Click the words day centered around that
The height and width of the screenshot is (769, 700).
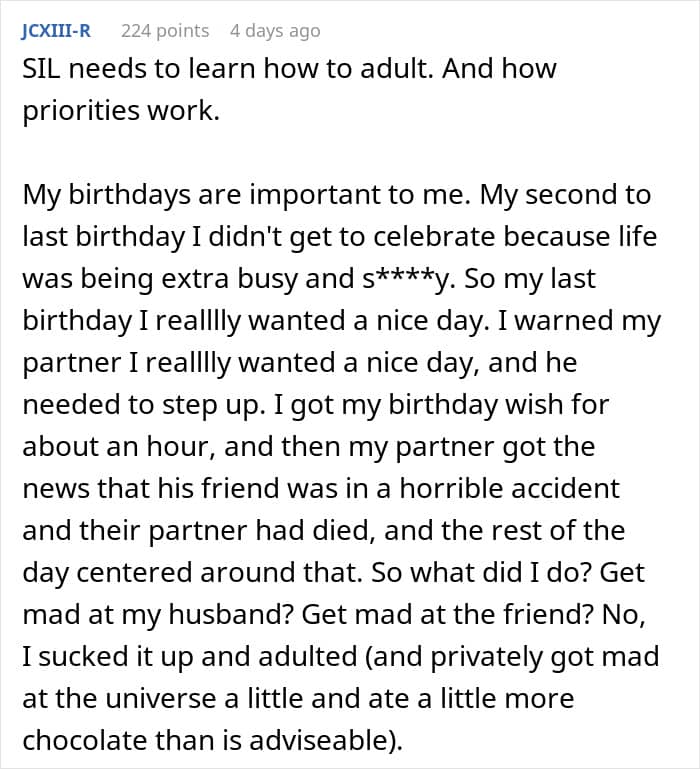[192, 573]
